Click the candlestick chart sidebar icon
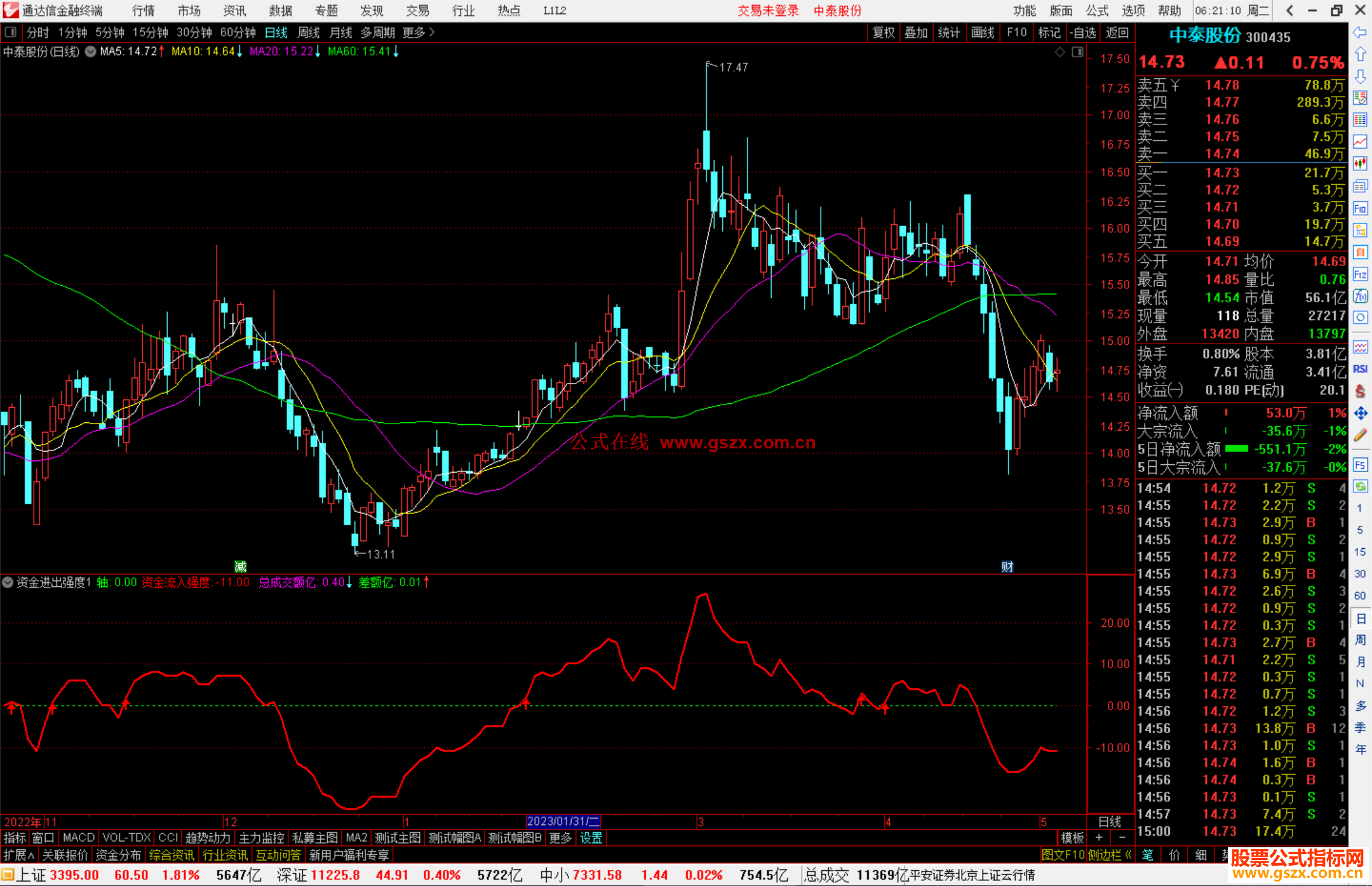The image size is (1372, 886). click(x=1360, y=164)
